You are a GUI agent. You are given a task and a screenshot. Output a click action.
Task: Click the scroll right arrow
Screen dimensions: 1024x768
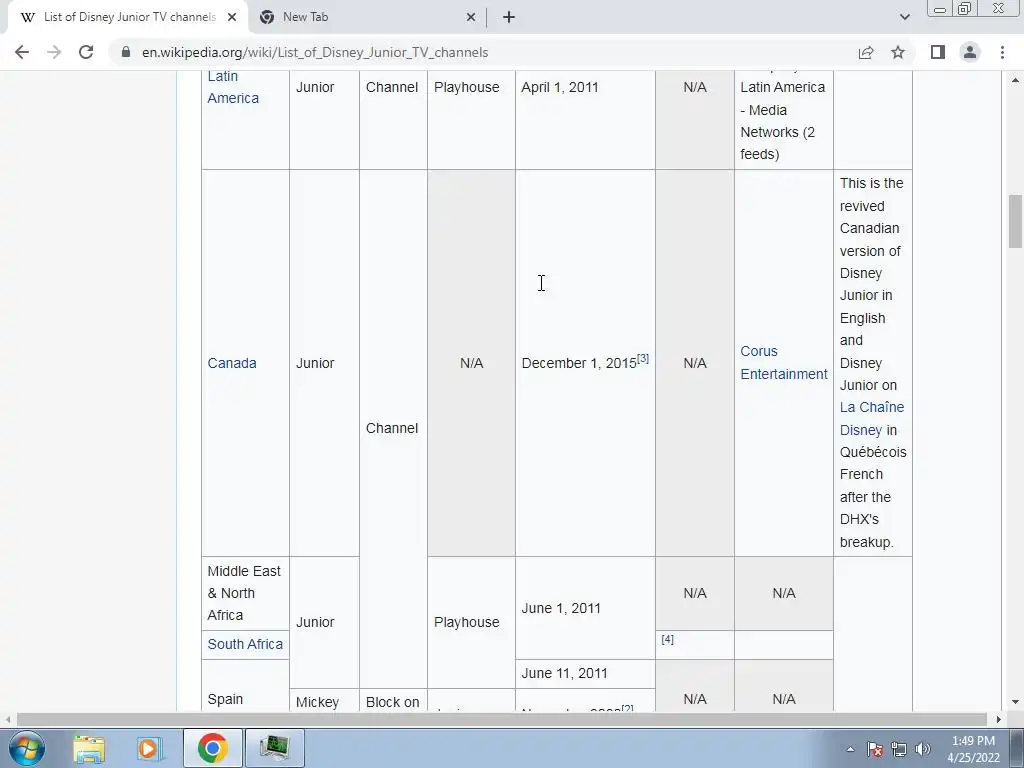point(999,719)
